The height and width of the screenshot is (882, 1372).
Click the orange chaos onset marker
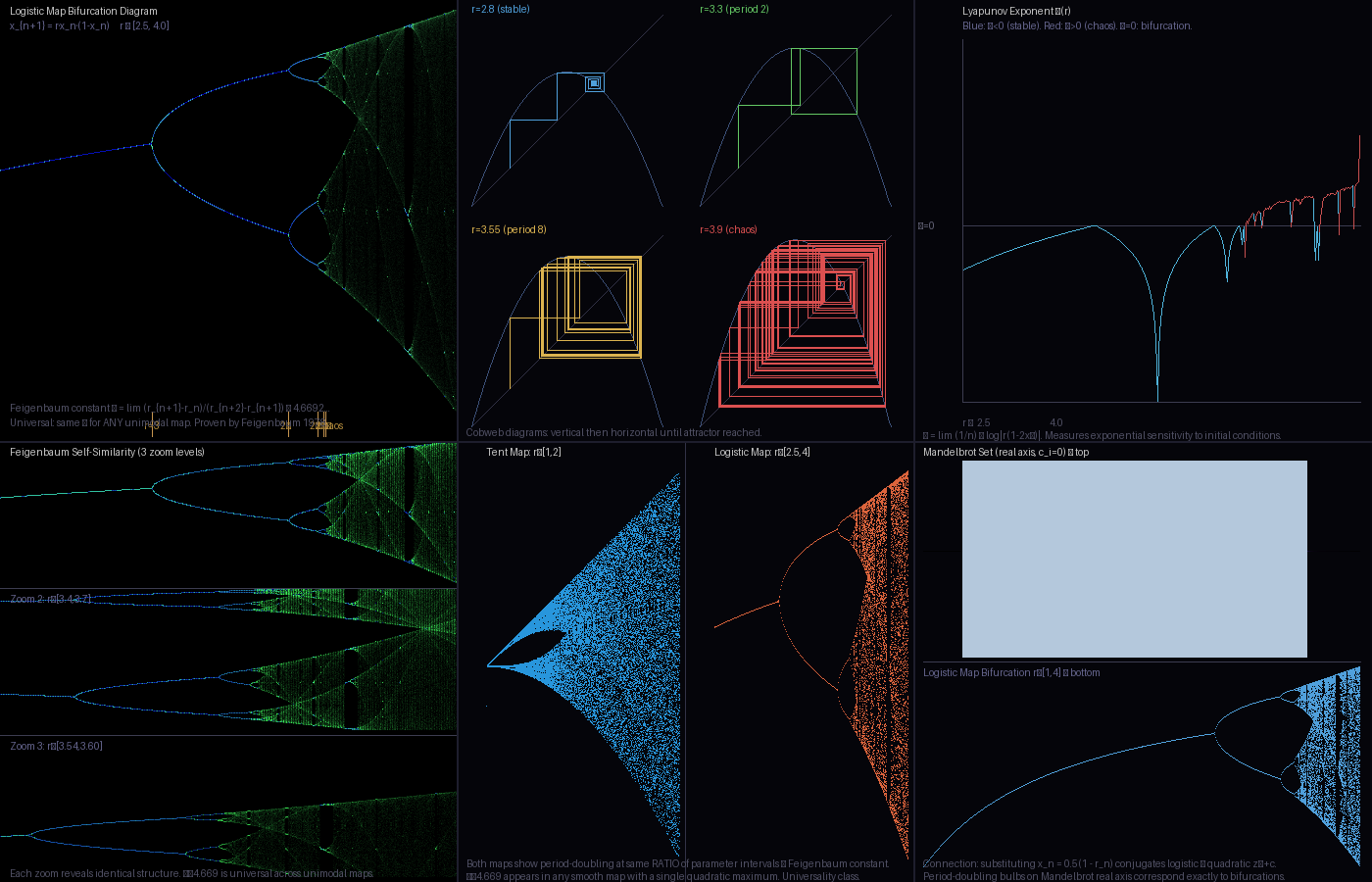323,424
